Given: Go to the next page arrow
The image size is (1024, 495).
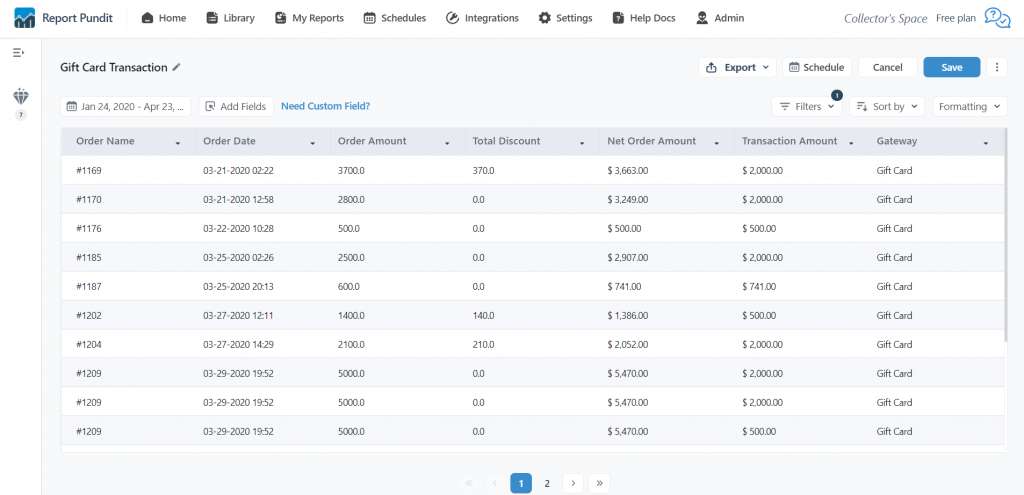Looking at the screenshot, I should [573, 483].
